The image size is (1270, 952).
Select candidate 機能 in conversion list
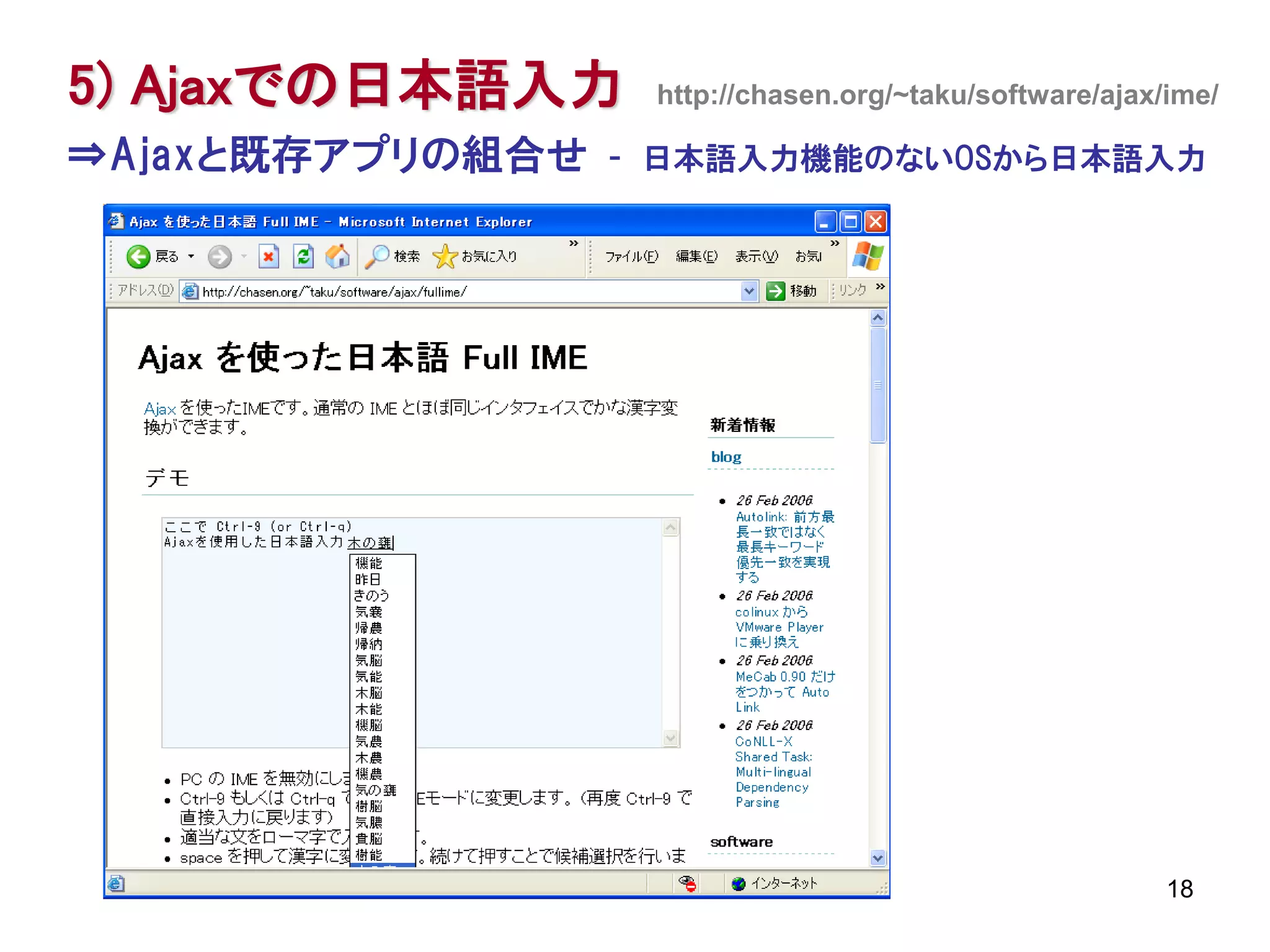pyautogui.click(x=368, y=563)
